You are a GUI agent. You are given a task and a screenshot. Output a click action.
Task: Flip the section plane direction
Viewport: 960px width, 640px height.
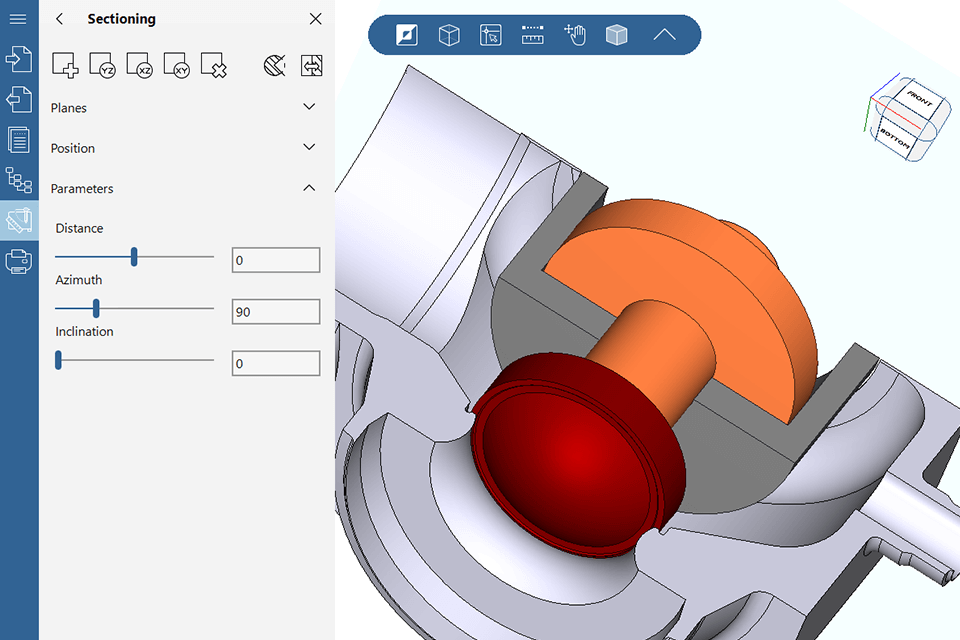[x=312, y=66]
